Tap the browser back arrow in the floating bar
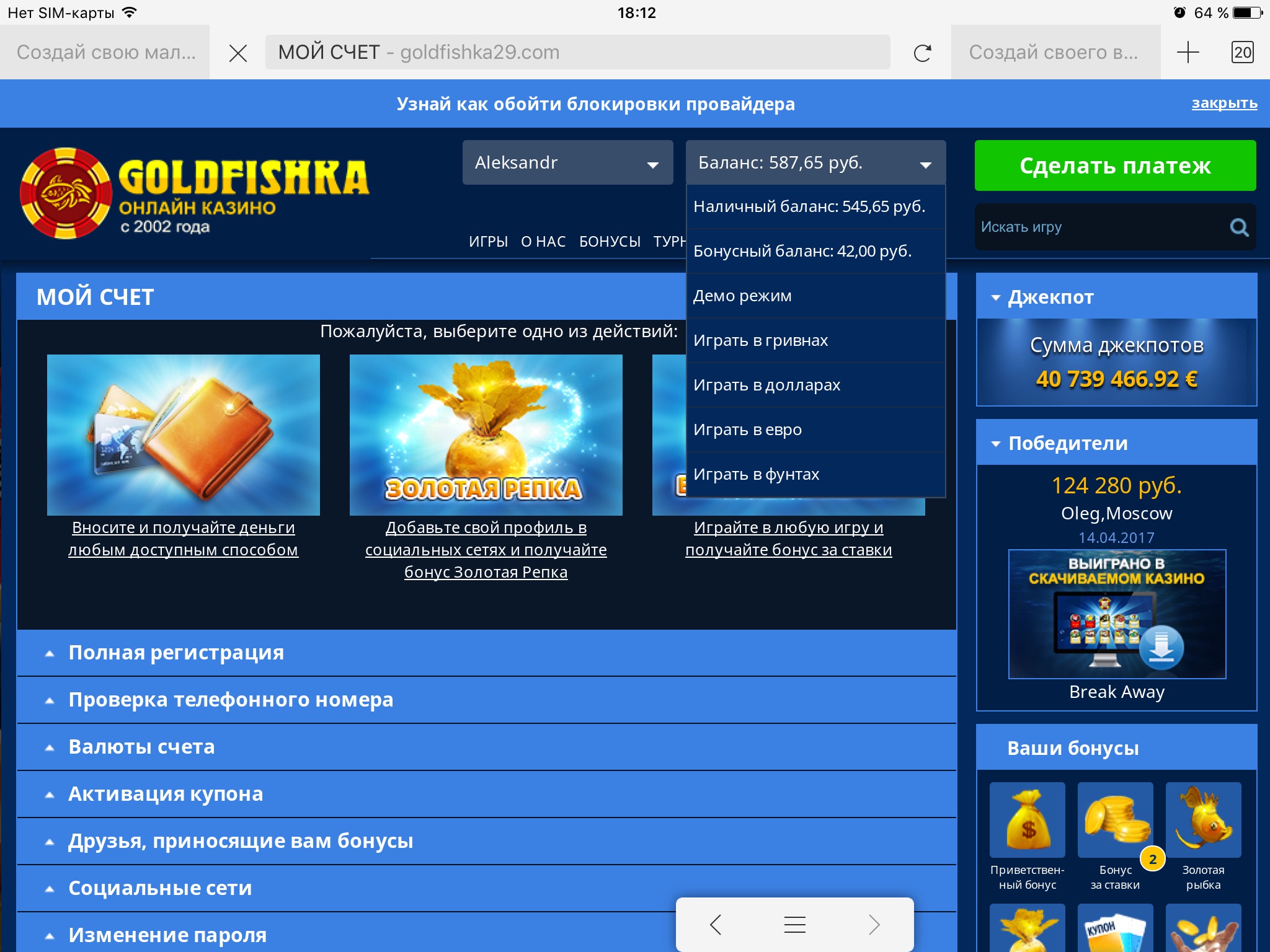This screenshot has height=952, width=1270. click(x=716, y=924)
